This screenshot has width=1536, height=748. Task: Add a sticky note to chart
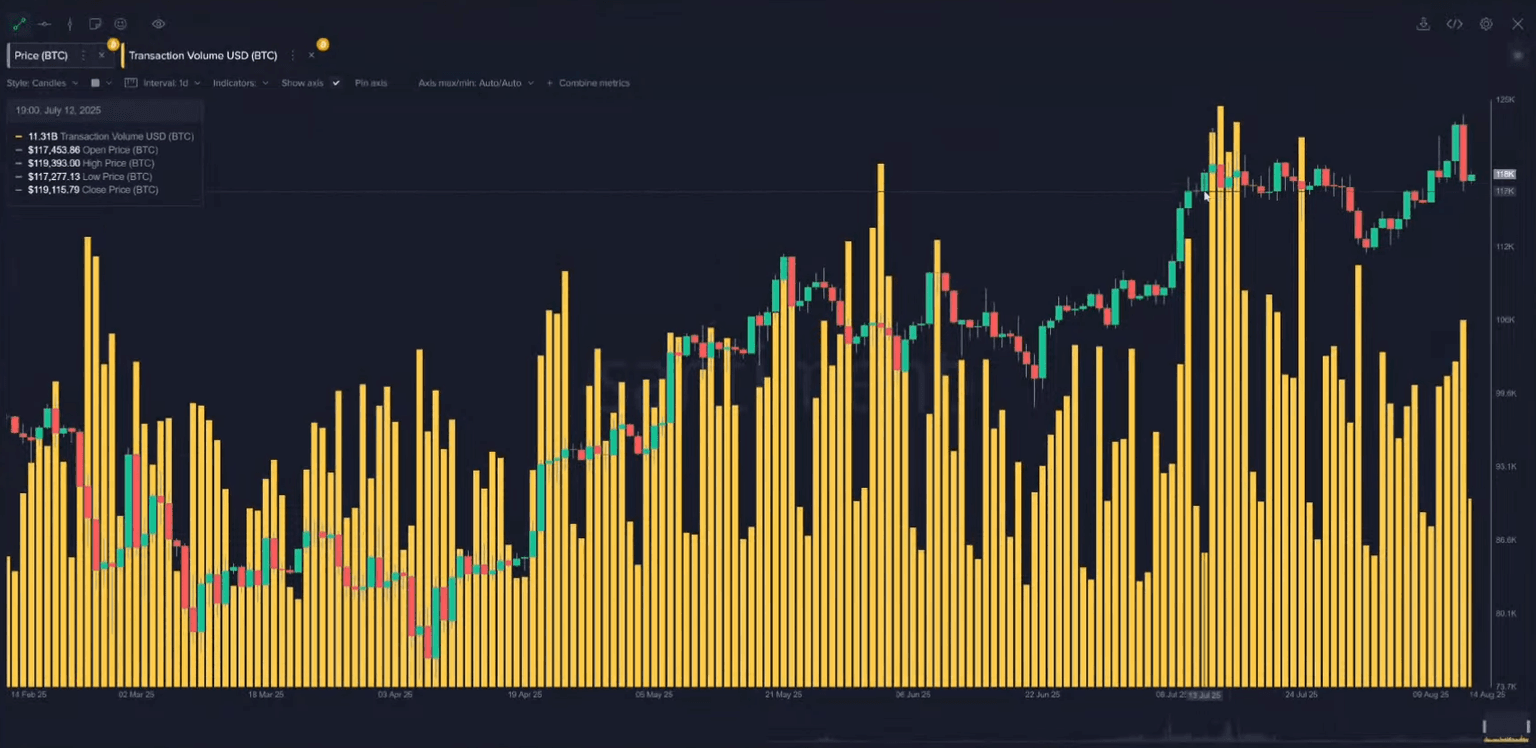click(95, 24)
